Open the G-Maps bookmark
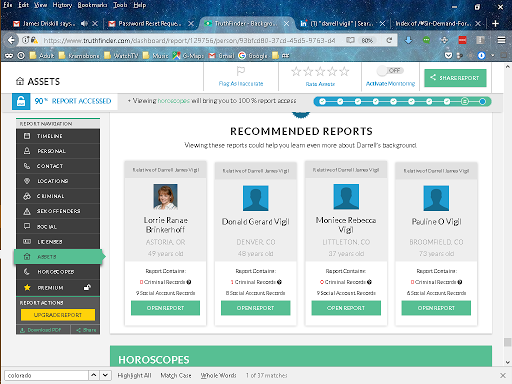This screenshot has width=512, height=384. pyautogui.click(x=188, y=56)
